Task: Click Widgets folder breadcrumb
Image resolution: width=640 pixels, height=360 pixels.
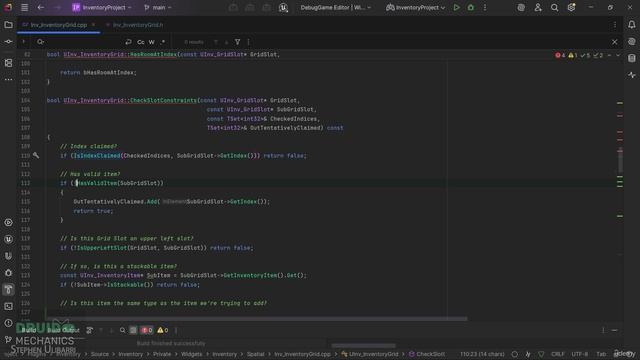Action: [x=191, y=354]
